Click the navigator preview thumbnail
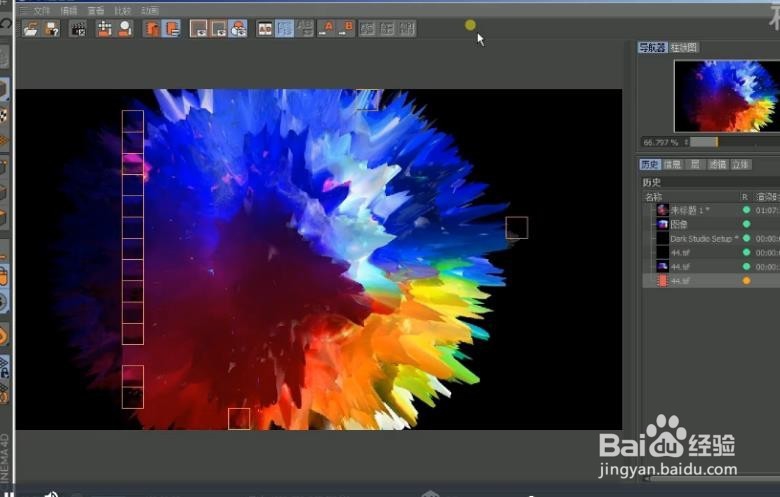The image size is (780, 497). click(x=727, y=96)
